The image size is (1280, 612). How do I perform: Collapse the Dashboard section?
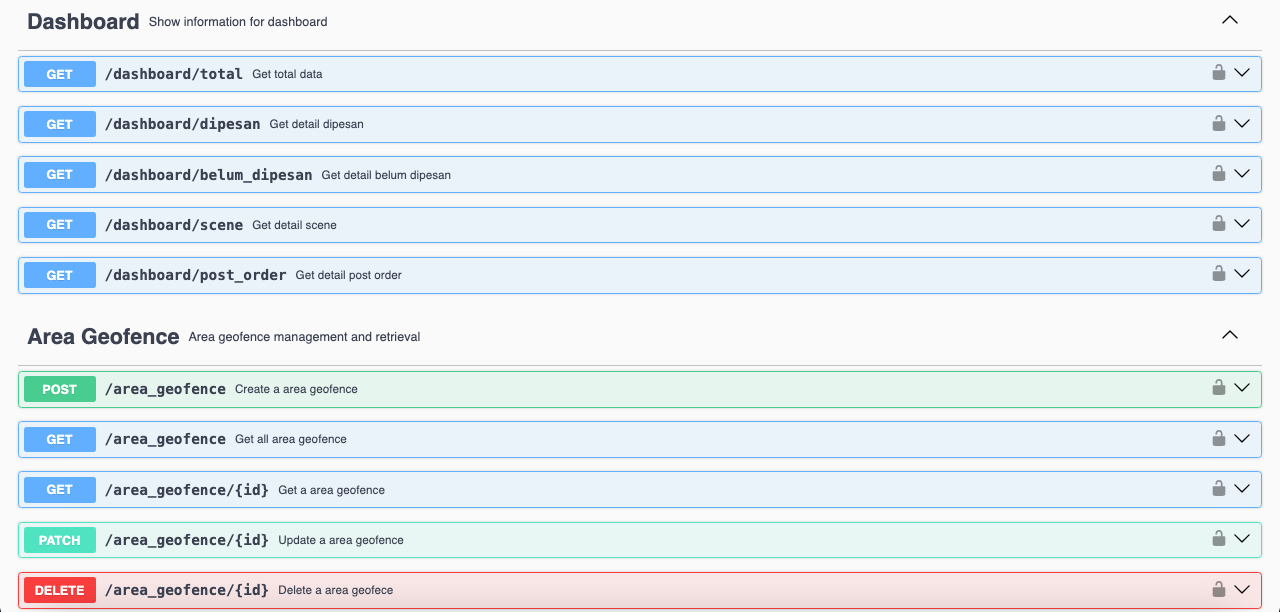click(x=1230, y=20)
